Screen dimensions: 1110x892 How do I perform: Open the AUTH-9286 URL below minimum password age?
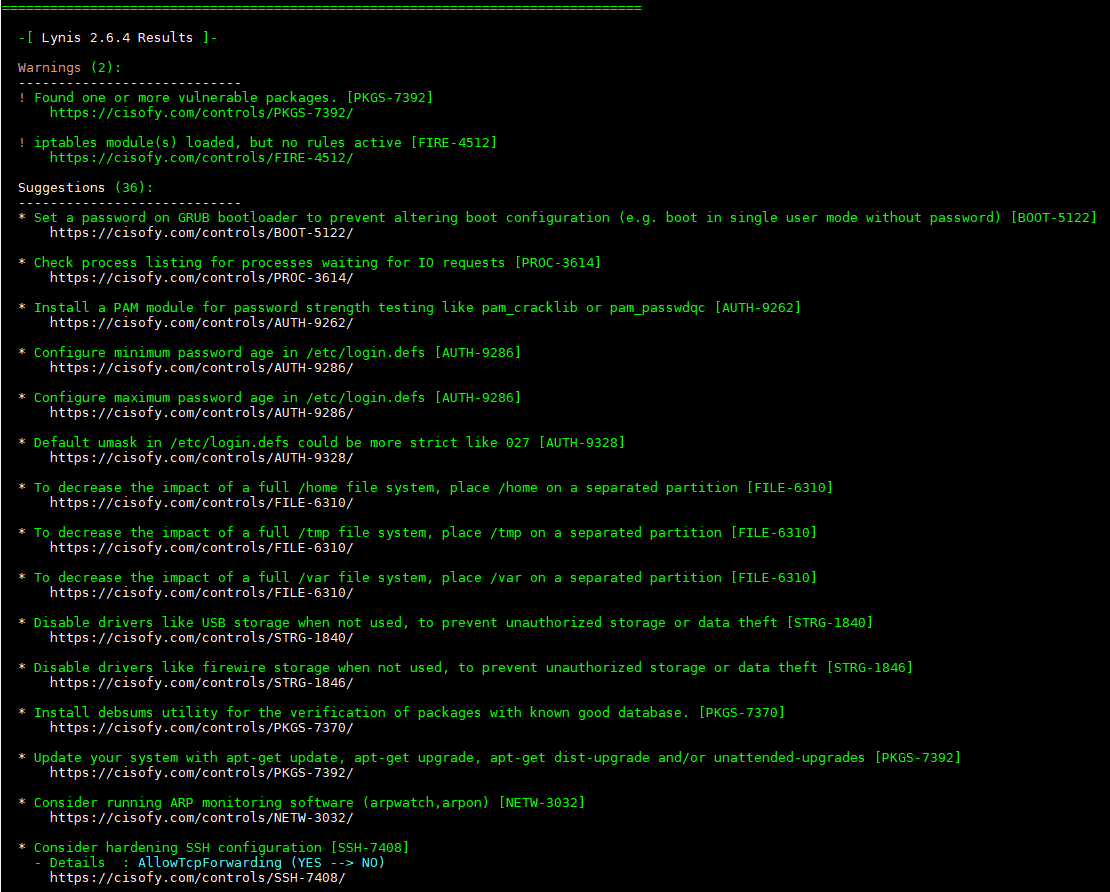pos(202,368)
